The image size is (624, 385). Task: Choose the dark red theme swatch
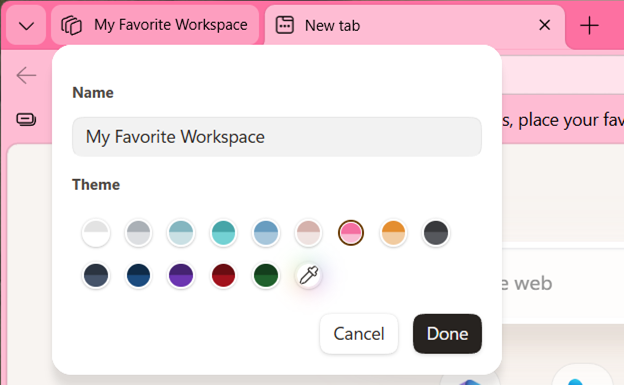point(223,275)
